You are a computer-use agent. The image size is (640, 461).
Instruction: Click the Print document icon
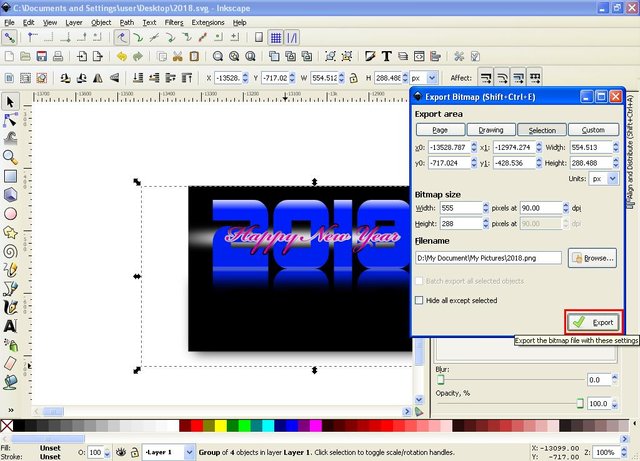coord(58,56)
